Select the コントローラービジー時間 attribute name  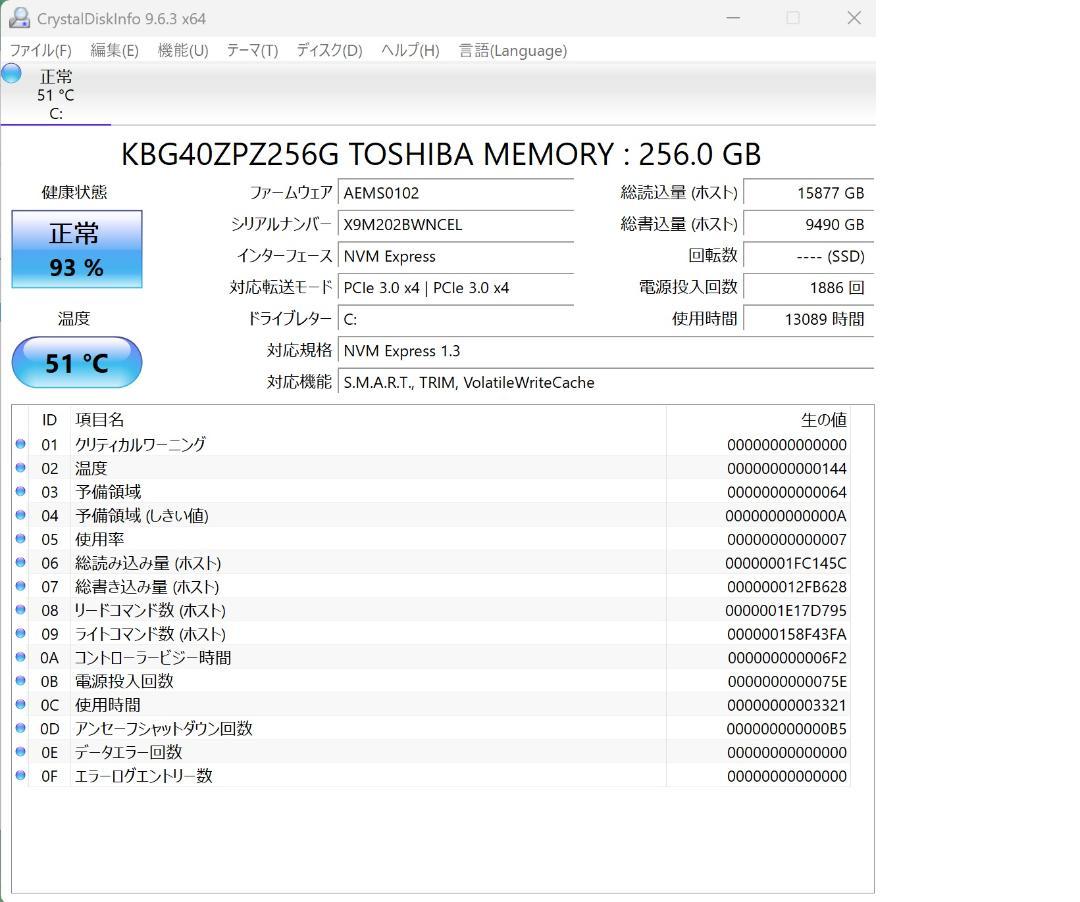(153, 658)
